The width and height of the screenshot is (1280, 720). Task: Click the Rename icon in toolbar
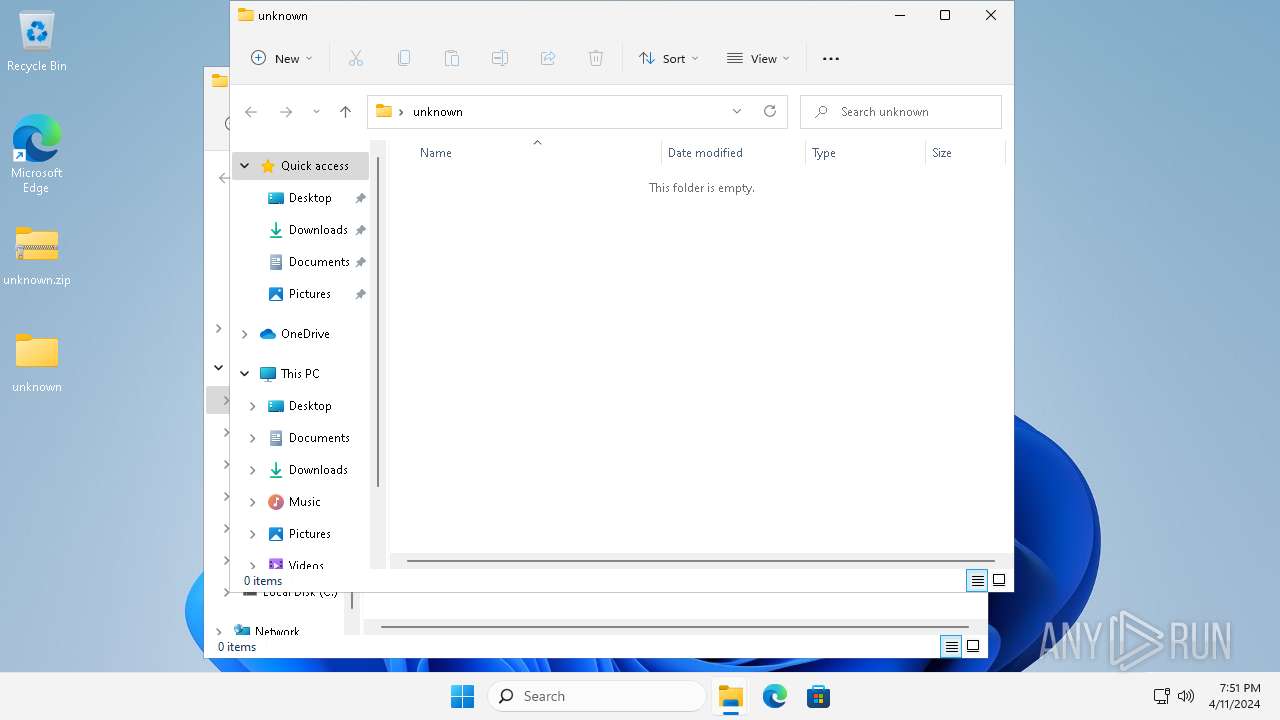(x=500, y=58)
